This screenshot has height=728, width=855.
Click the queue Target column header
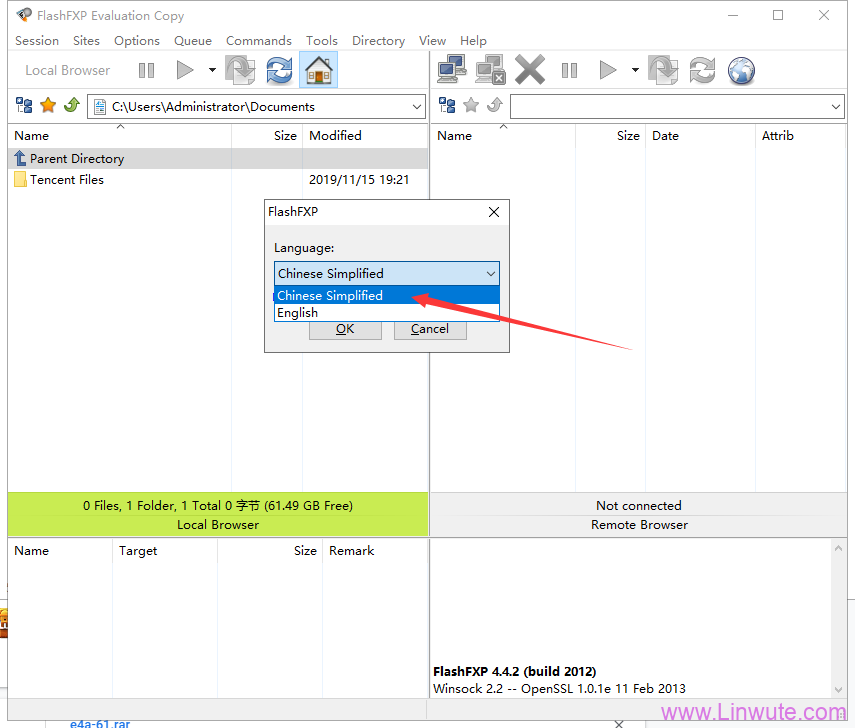[x=165, y=551]
